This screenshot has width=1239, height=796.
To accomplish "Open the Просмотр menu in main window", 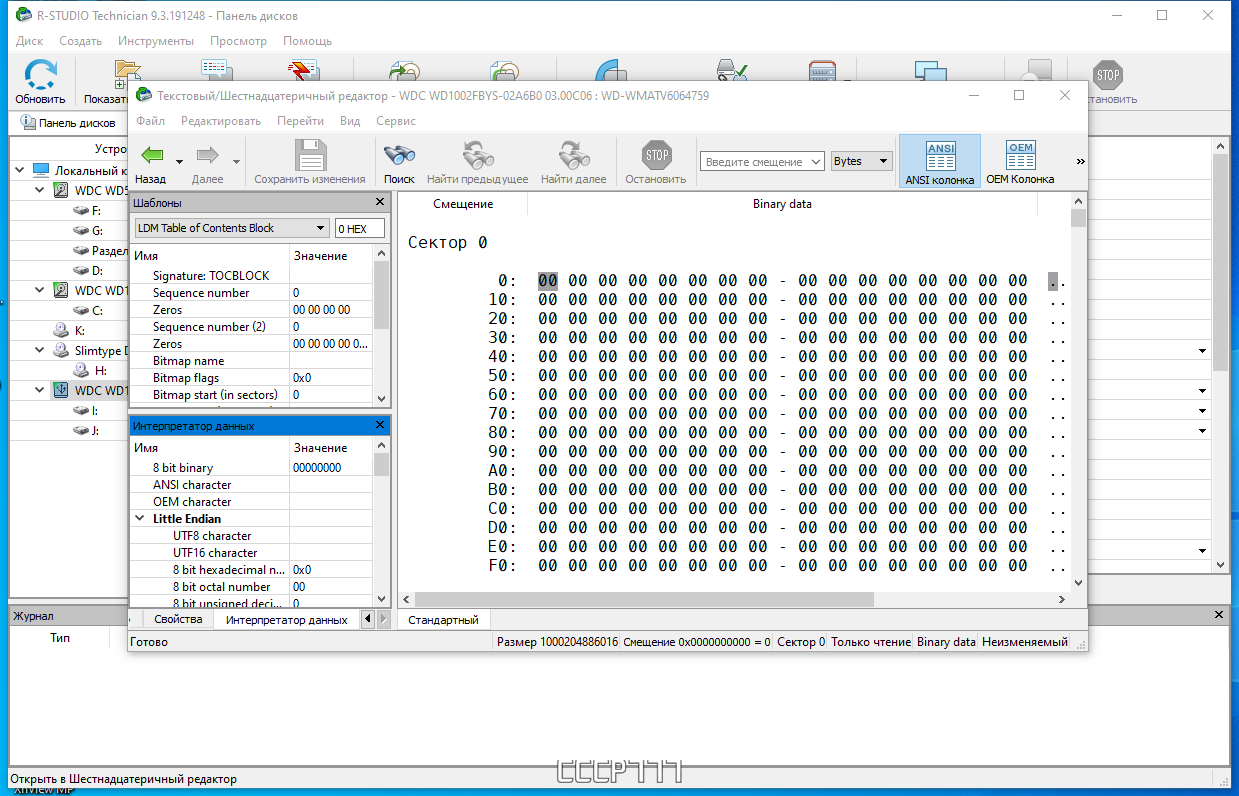I will tap(238, 41).
